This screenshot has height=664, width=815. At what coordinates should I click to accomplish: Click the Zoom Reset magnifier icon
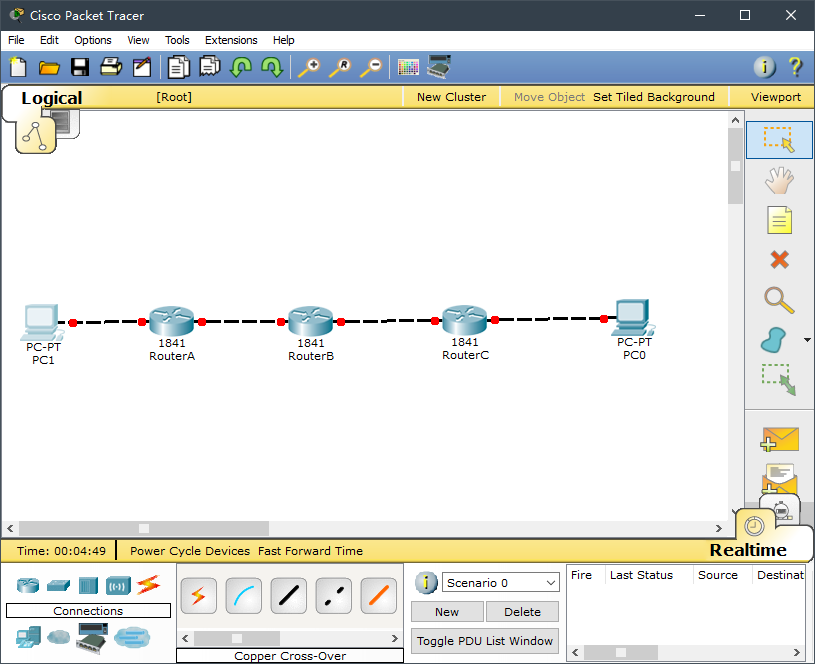[x=340, y=68]
